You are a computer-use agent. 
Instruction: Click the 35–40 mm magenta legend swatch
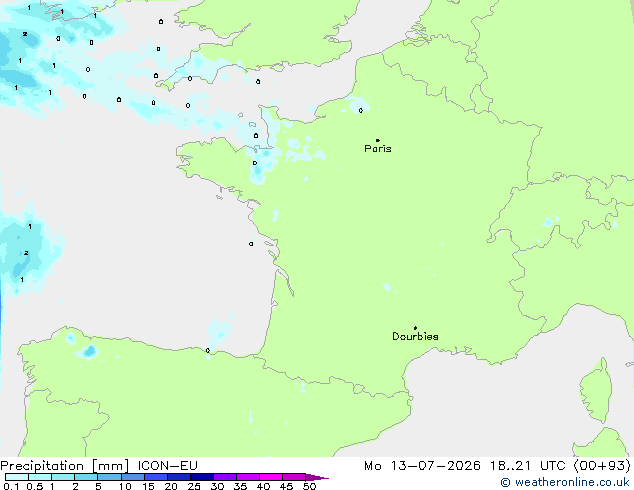(x=248, y=477)
